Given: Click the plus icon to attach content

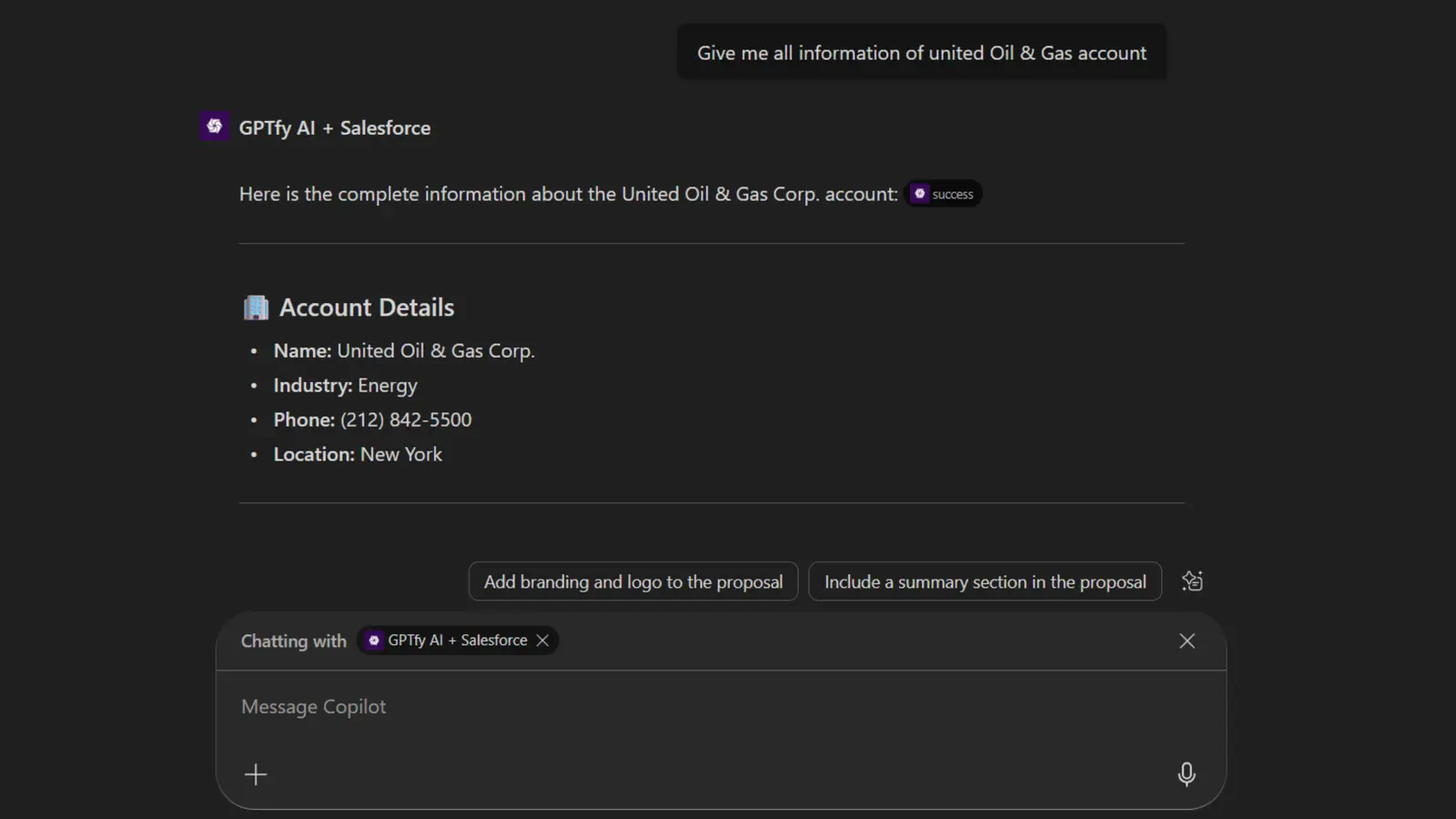Looking at the screenshot, I should 256,773.
